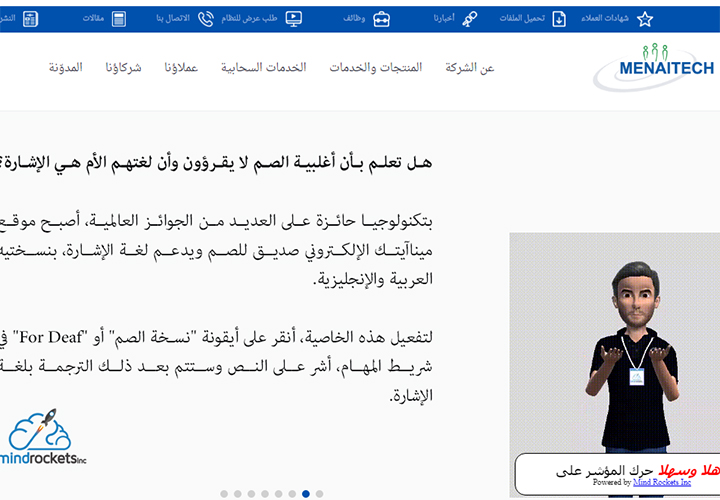The width and height of the screenshot is (720, 500).
Task: Click the شهادات العملاء text label
Action: [x=605, y=18]
